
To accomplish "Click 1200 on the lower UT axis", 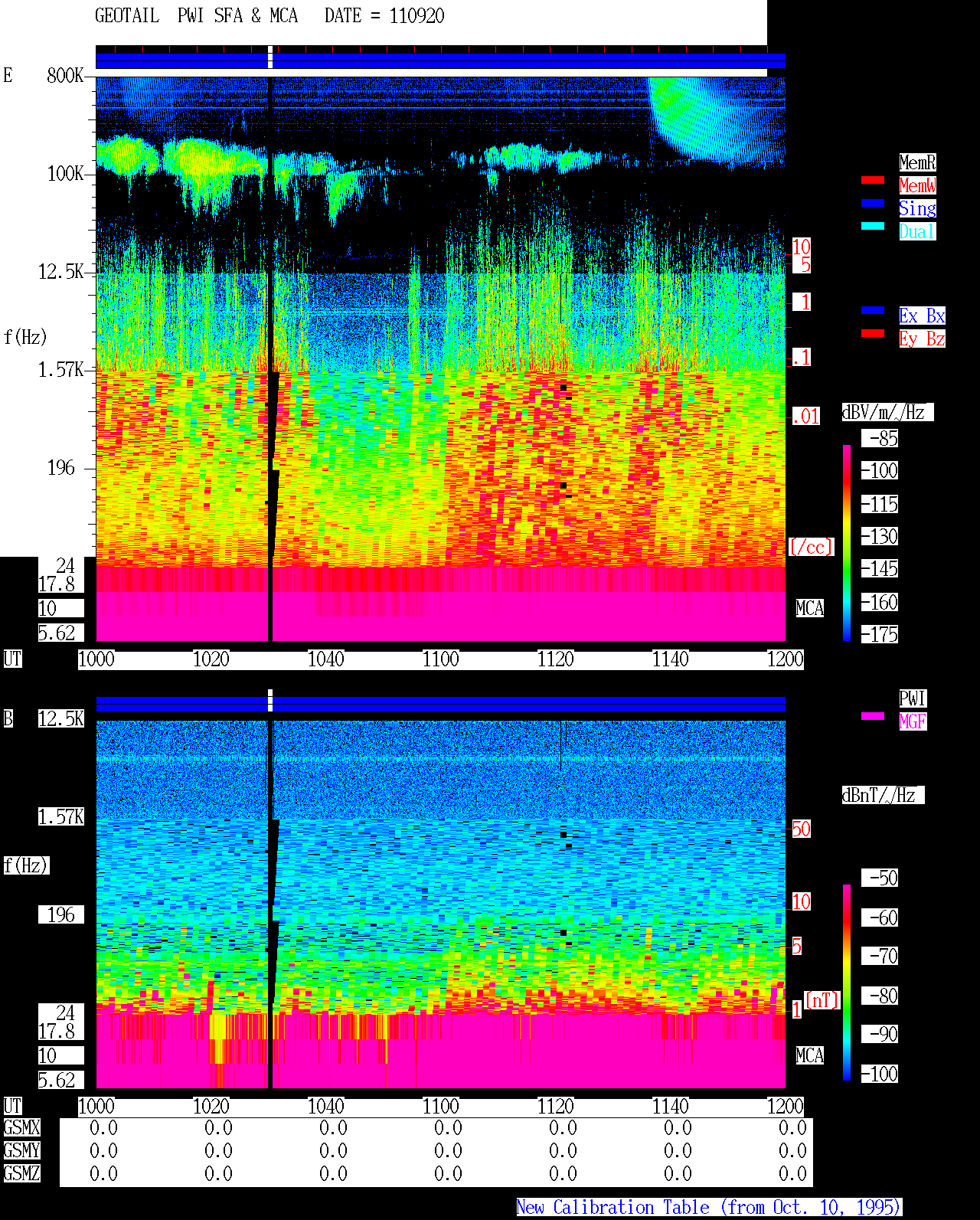I will pos(786,1106).
